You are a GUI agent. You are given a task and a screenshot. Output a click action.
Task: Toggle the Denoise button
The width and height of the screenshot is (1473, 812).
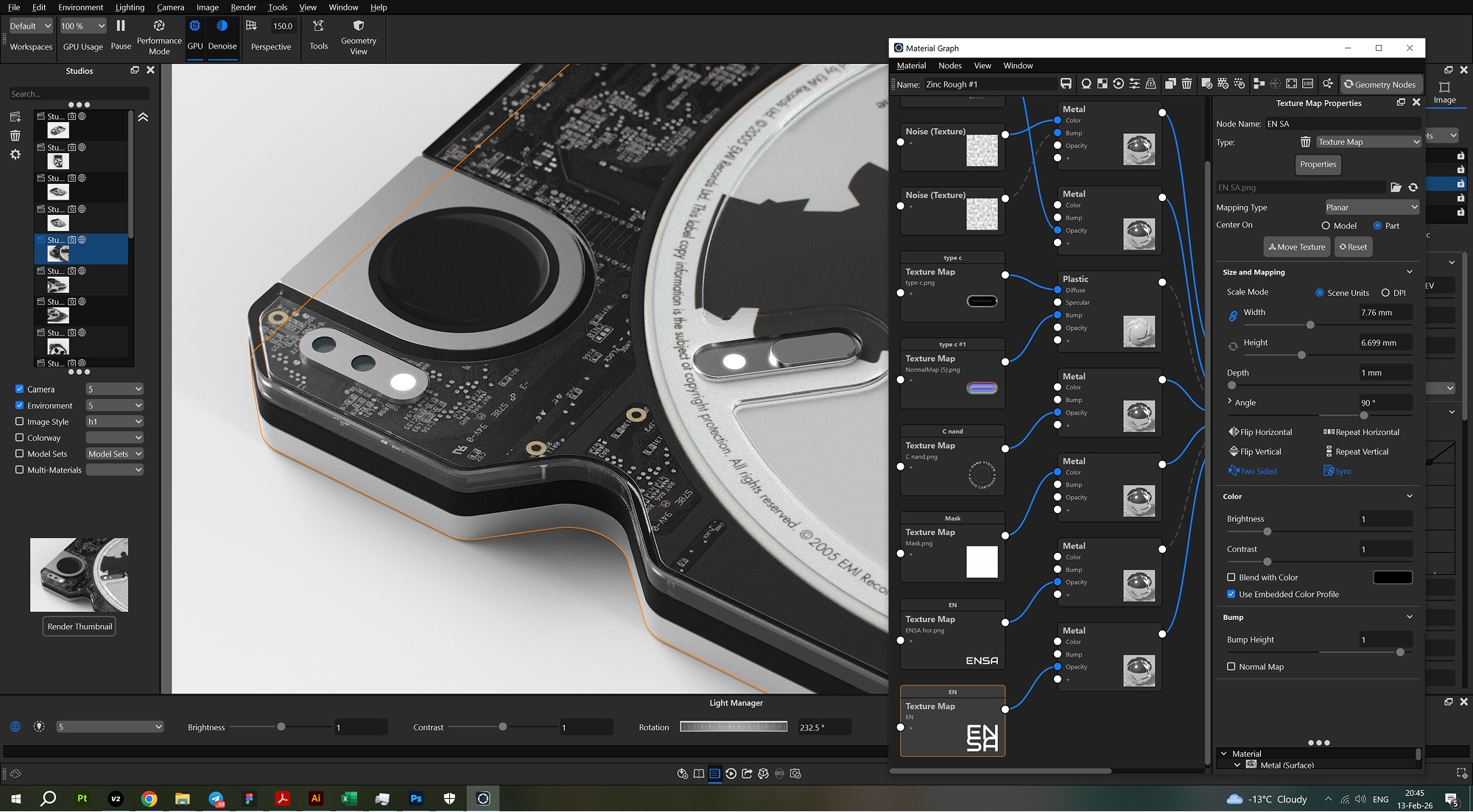222,33
